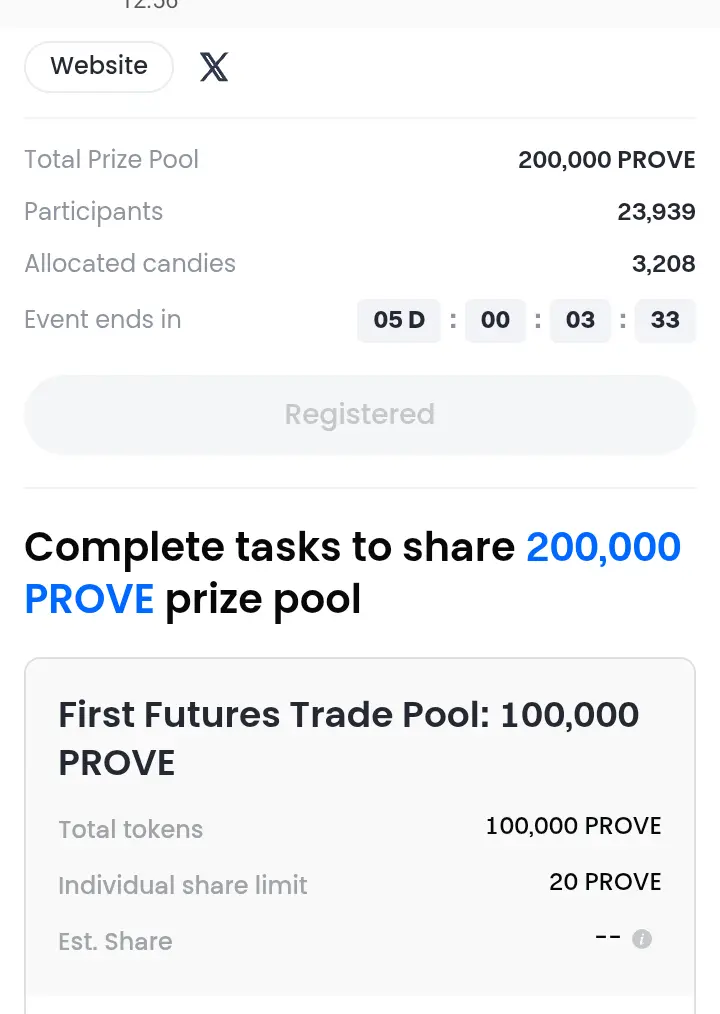This screenshot has height=1014, width=720.
Task: Select the 3,208 allocated candies value
Action: (x=663, y=264)
